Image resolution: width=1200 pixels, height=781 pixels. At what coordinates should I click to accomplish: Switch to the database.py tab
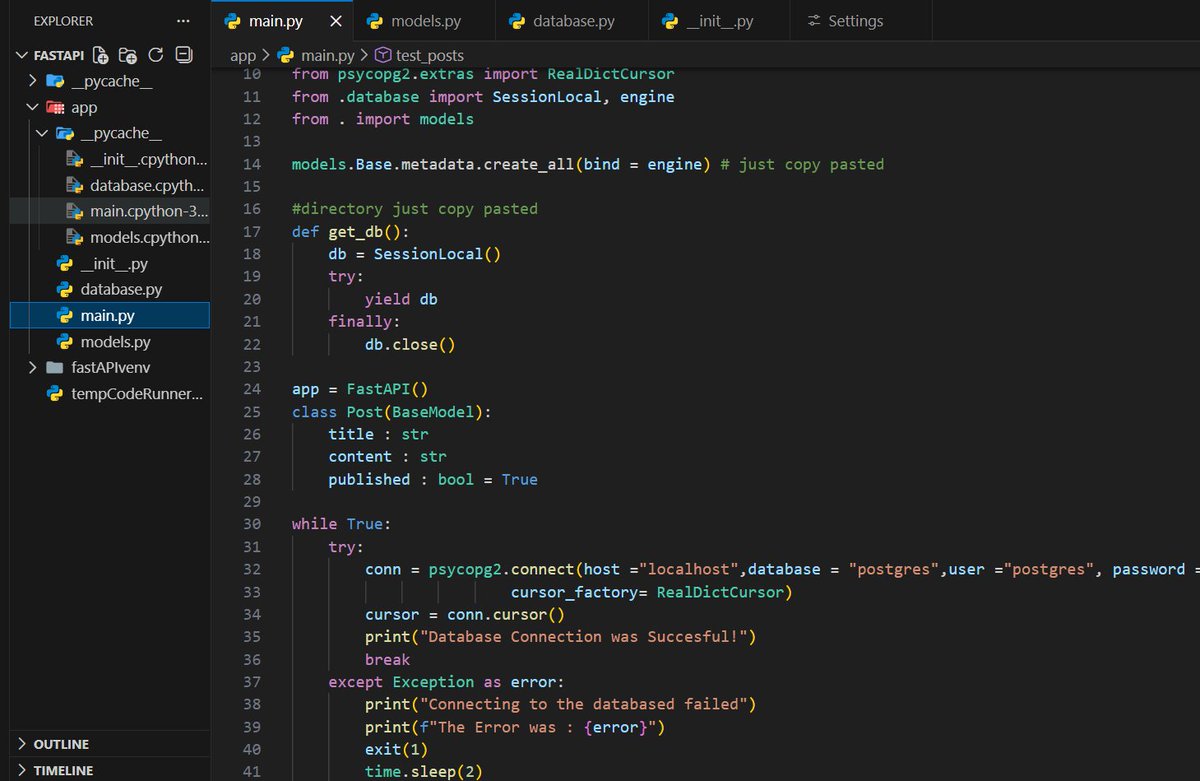coord(573,21)
